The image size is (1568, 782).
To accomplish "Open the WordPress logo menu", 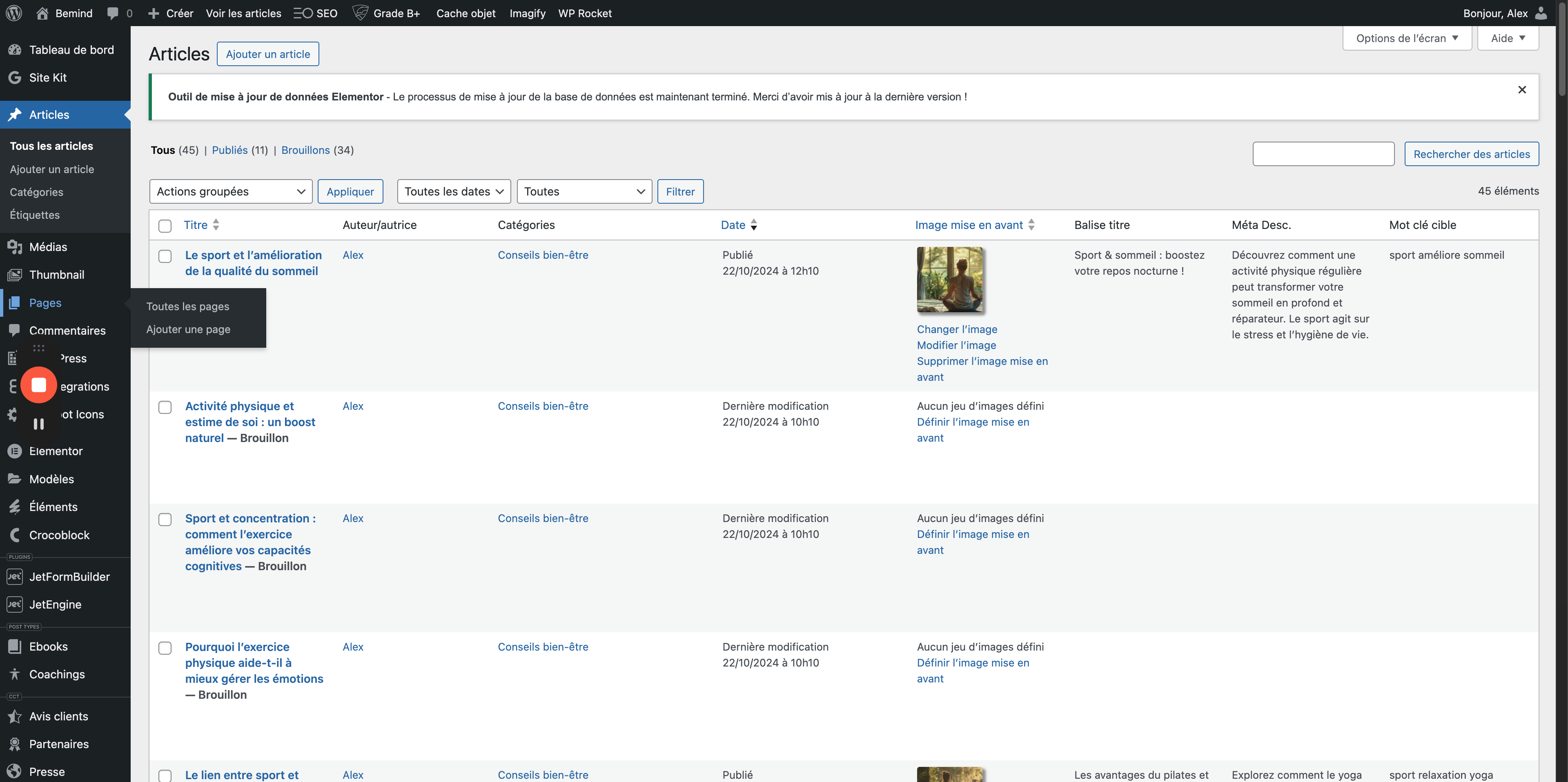I will (x=14, y=13).
